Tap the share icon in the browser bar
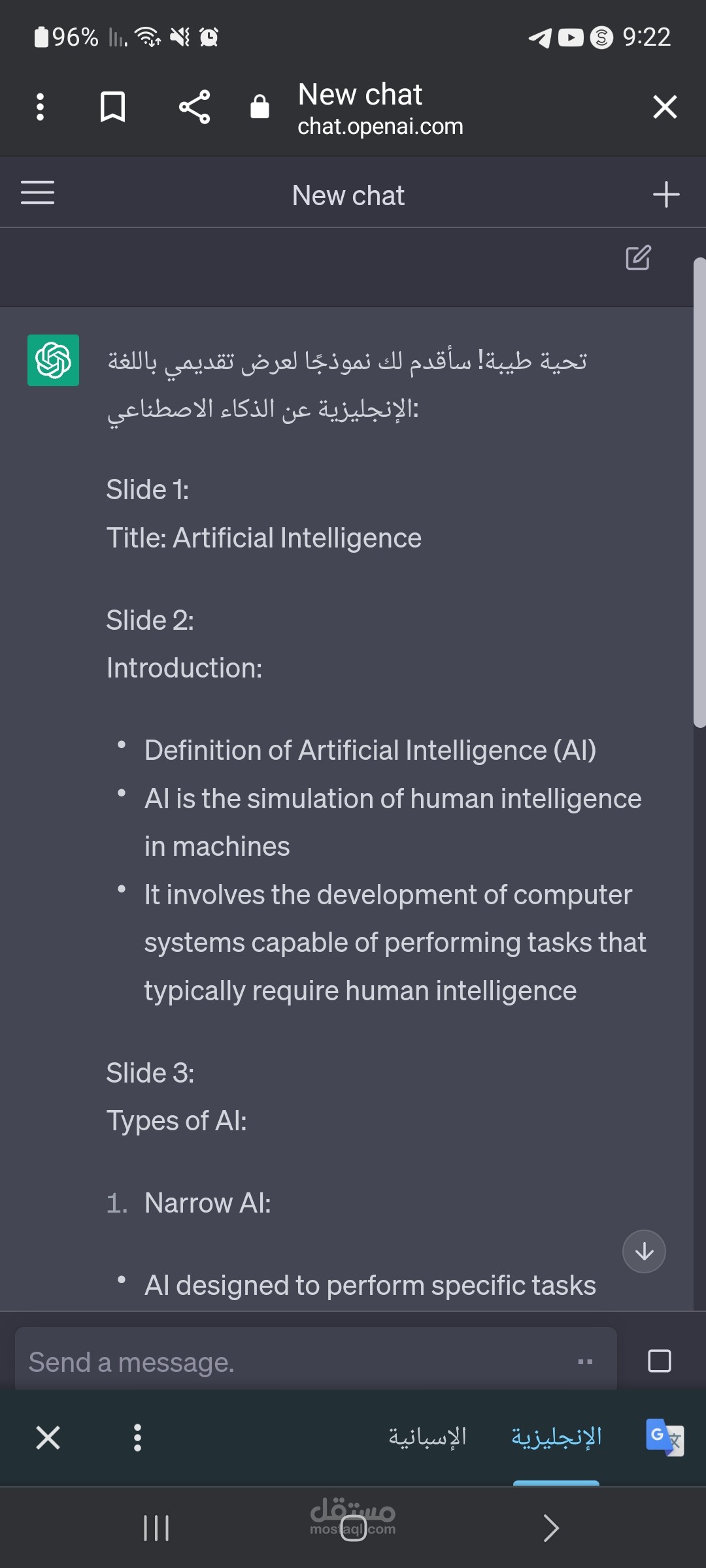This screenshot has height=1568, width=706. pos(194,106)
